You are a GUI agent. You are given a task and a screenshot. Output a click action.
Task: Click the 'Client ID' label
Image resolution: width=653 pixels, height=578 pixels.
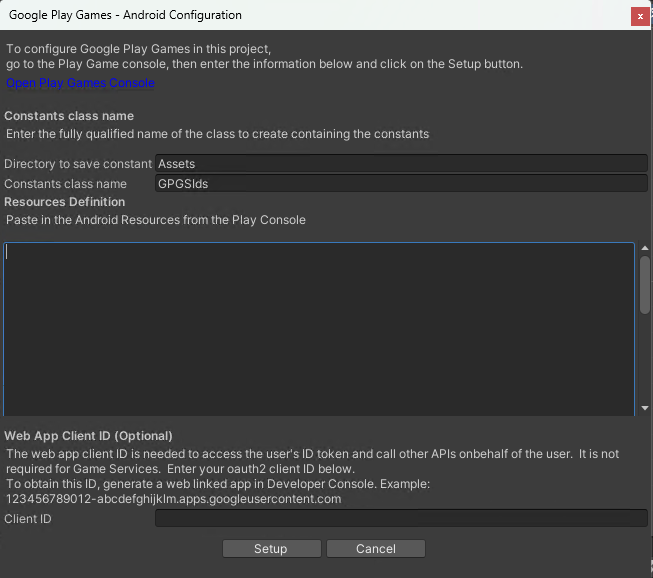point(27,519)
